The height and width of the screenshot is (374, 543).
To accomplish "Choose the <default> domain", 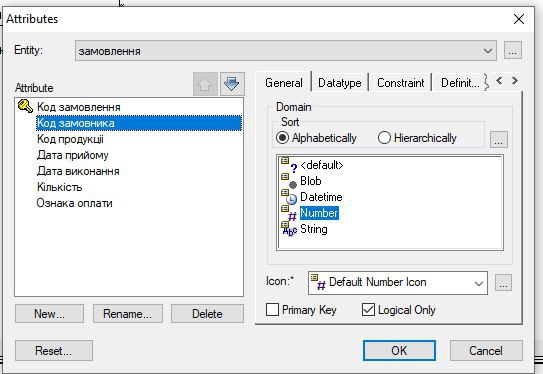I will point(322,165).
